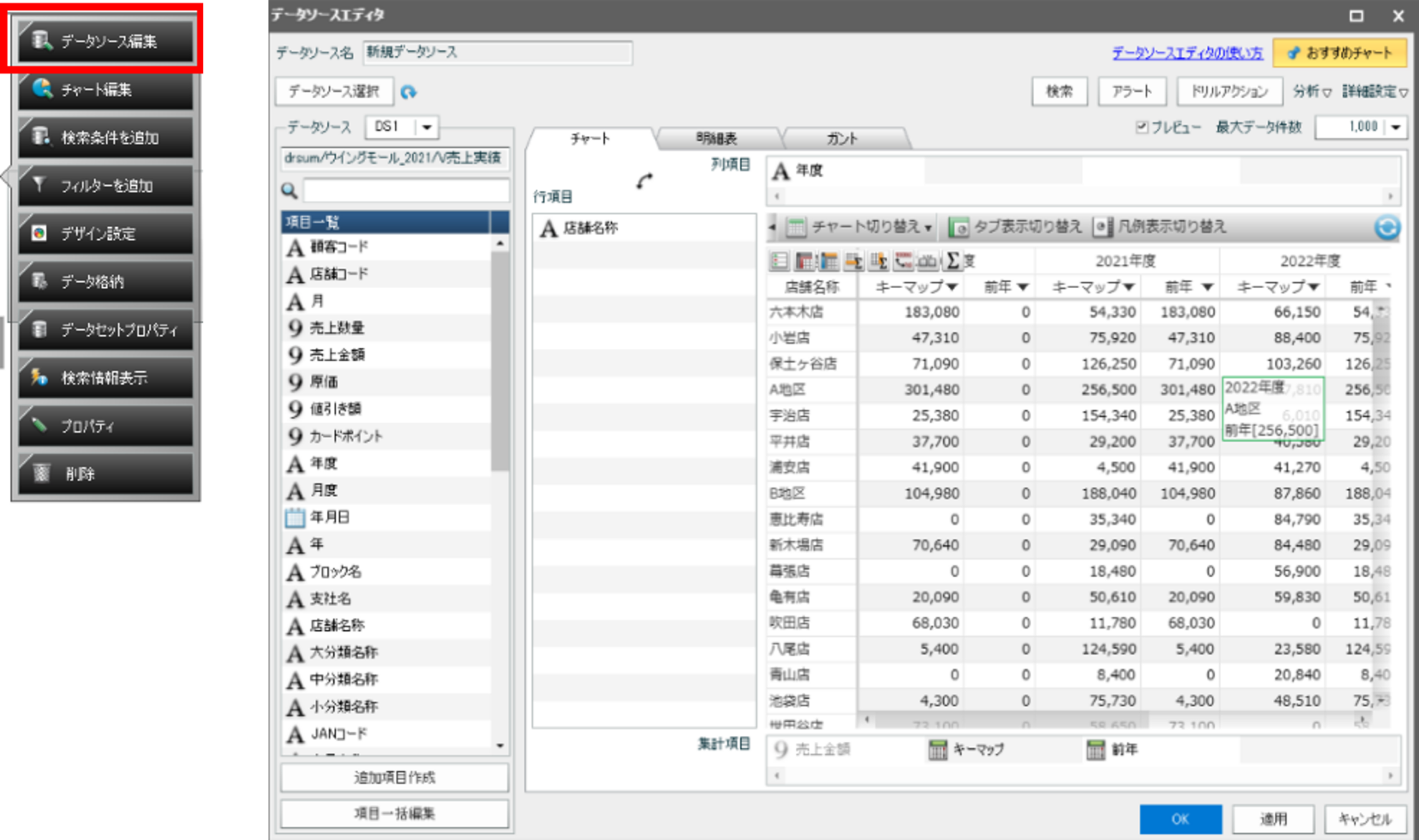The width and height of the screenshot is (1419, 840).
Task: Open the 最大データ件数 dropdown
Action: (x=1395, y=128)
